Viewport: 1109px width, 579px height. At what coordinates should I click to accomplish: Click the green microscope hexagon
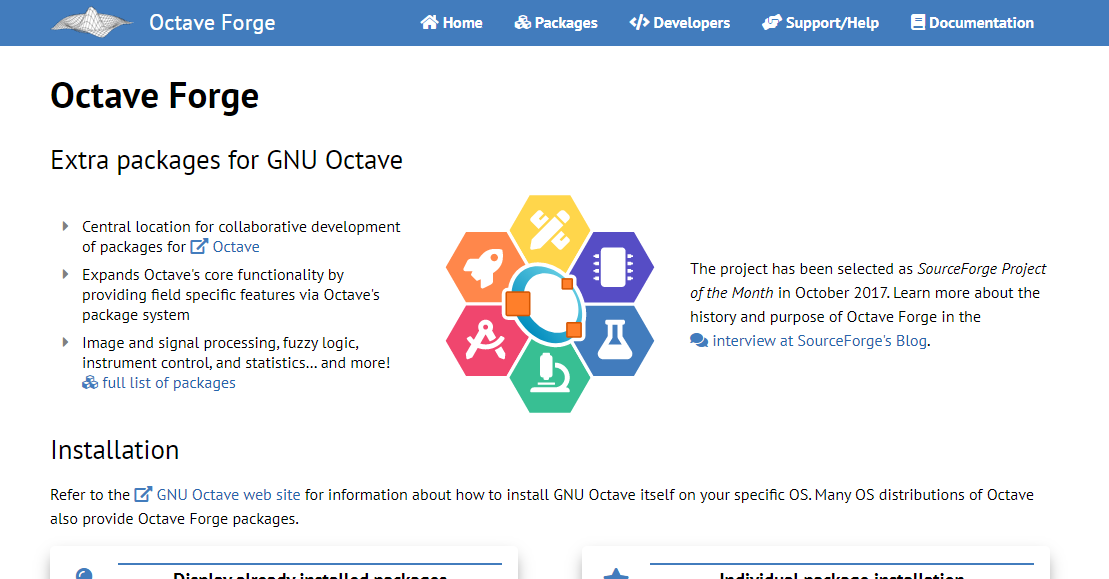coord(550,378)
